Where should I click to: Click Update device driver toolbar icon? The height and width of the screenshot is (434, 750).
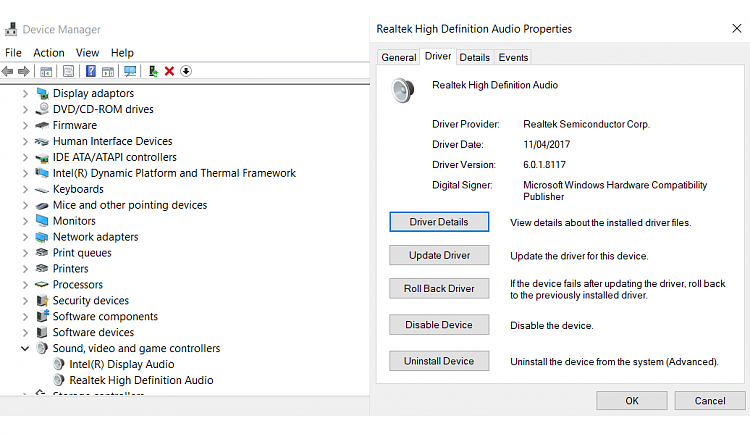[x=153, y=71]
